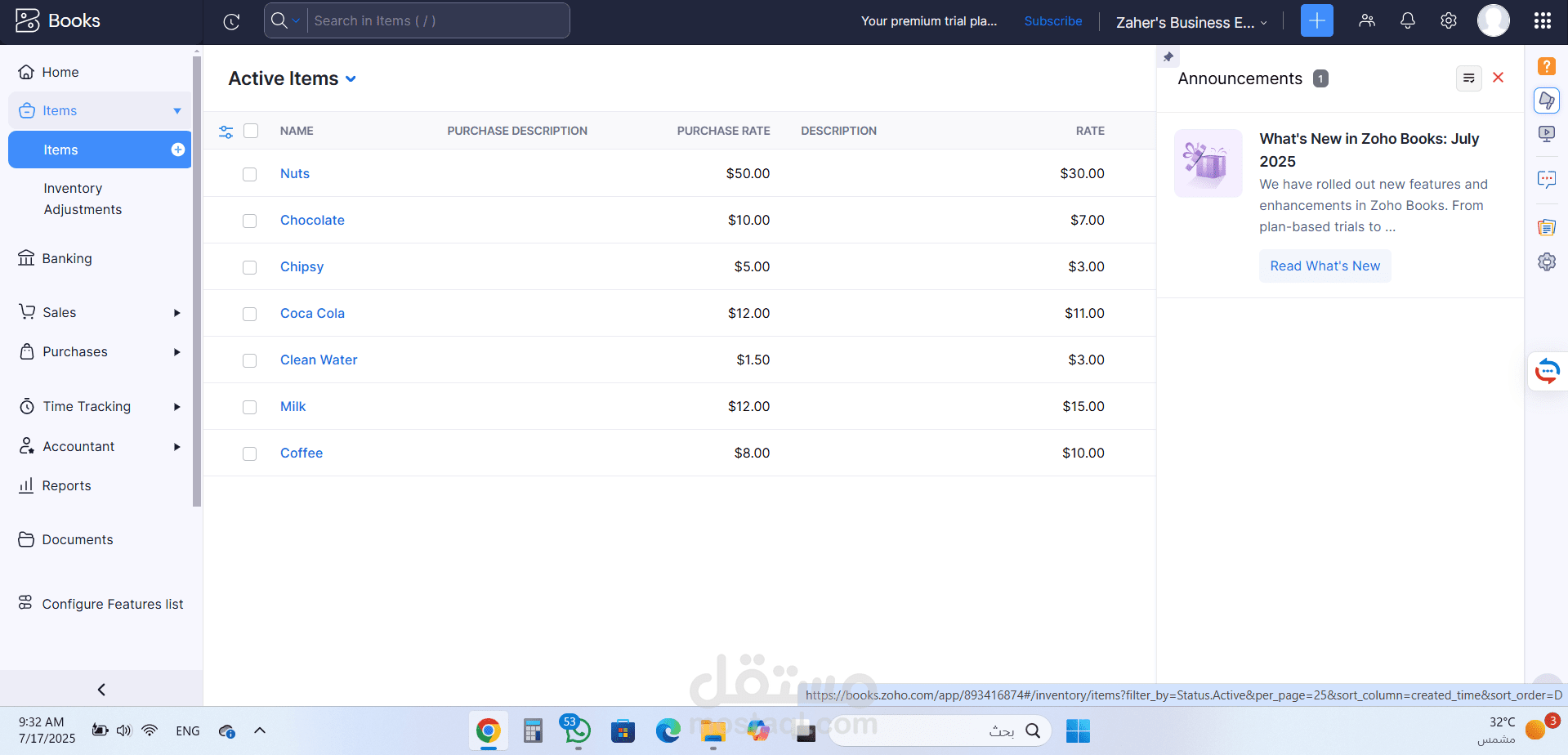Show hidden system tray icons
The width and height of the screenshot is (1568, 755).
pos(260,730)
